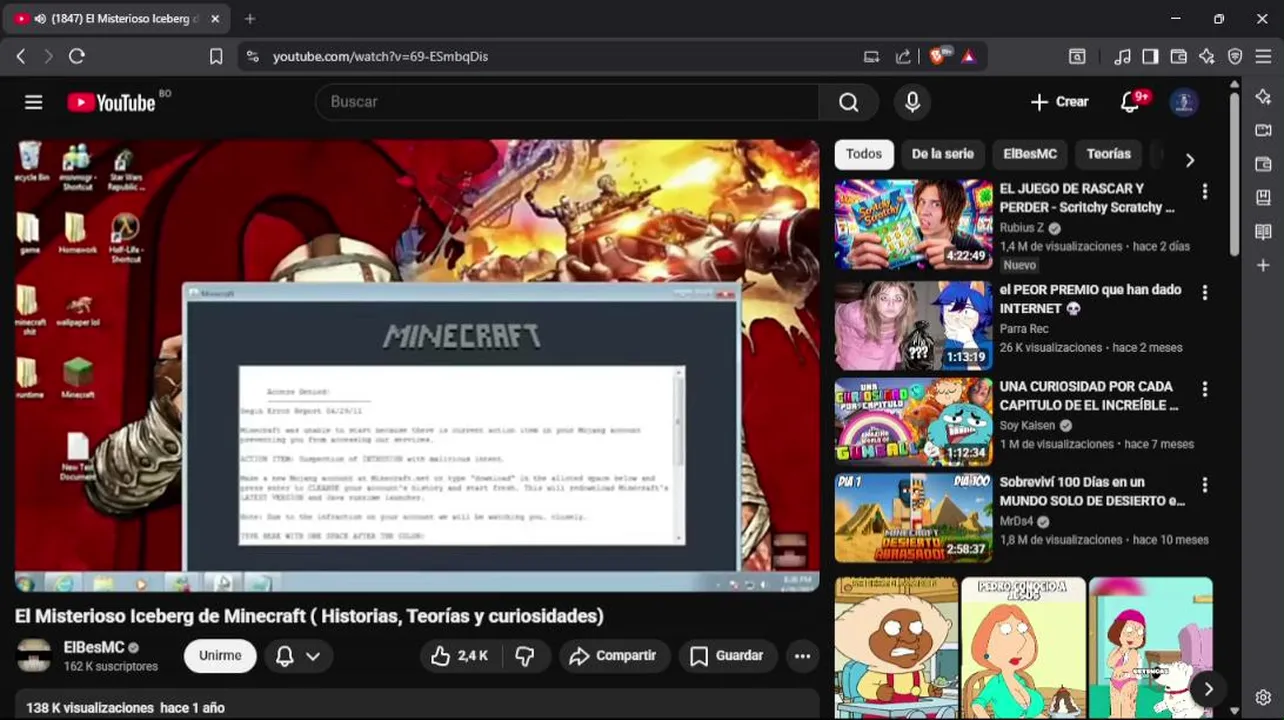Click '138 K visualizaciones hace 1 año' text
This screenshot has height=720, width=1284.
coord(125,708)
